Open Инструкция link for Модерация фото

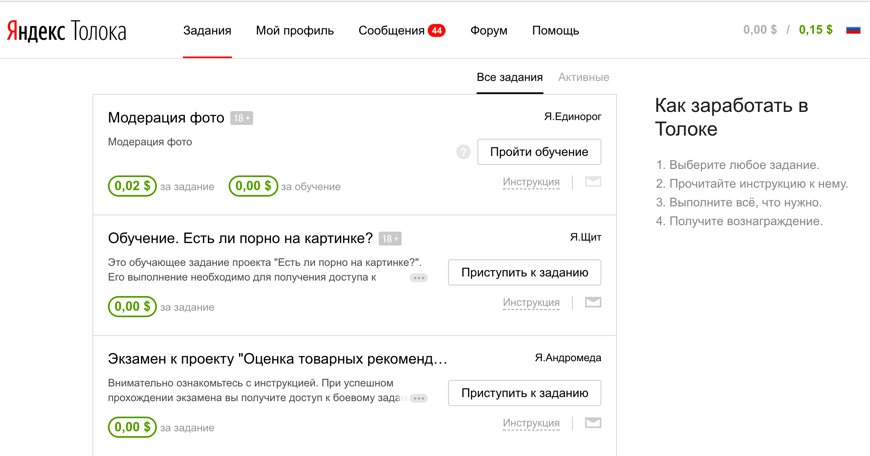[x=531, y=182]
